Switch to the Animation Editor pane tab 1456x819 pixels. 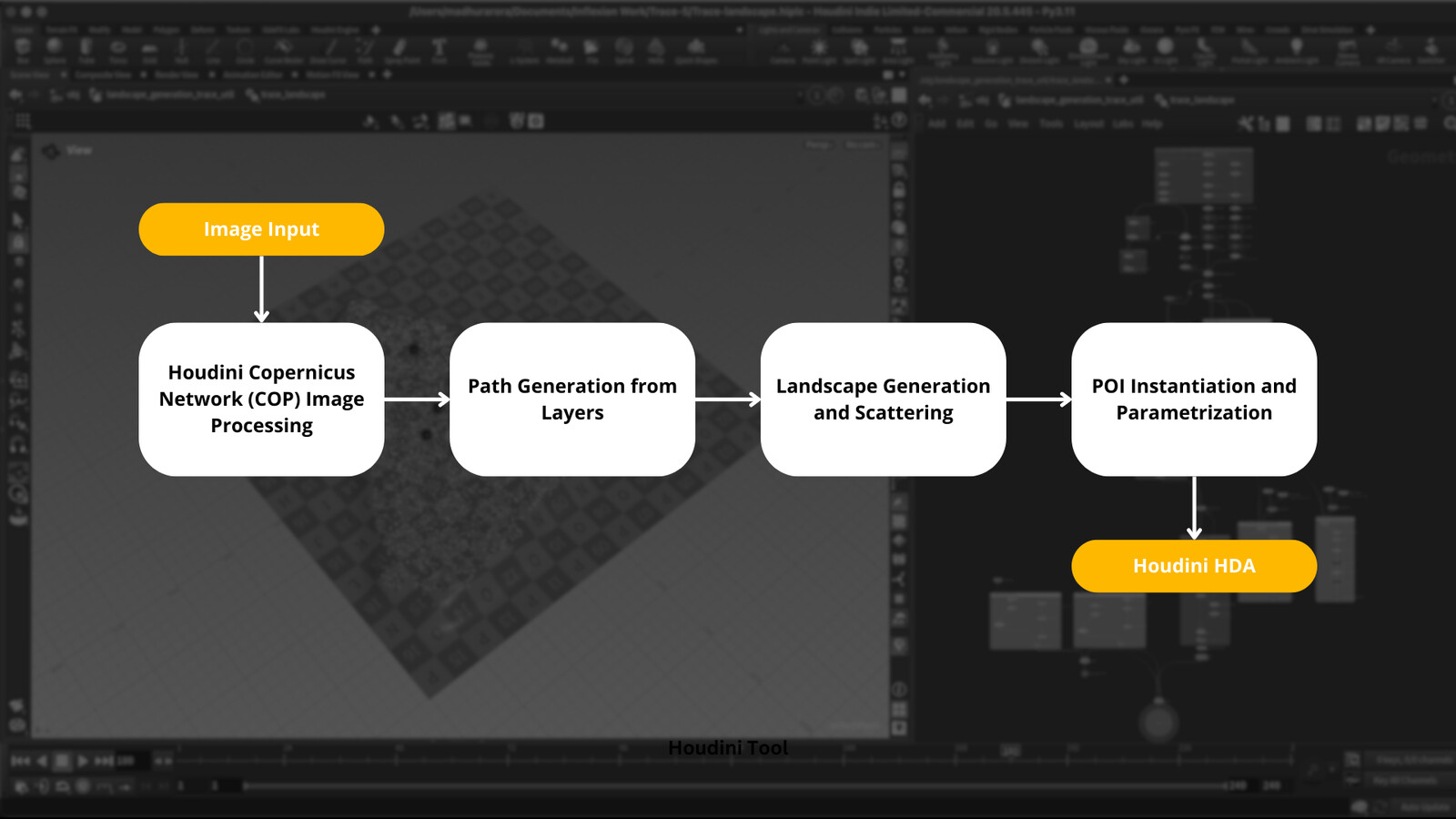point(254,75)
